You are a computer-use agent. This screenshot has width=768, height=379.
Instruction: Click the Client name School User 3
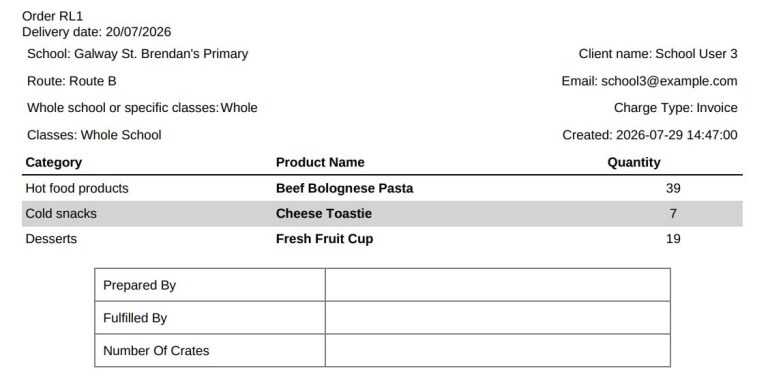pyautogui.click(x=658, y=54)
